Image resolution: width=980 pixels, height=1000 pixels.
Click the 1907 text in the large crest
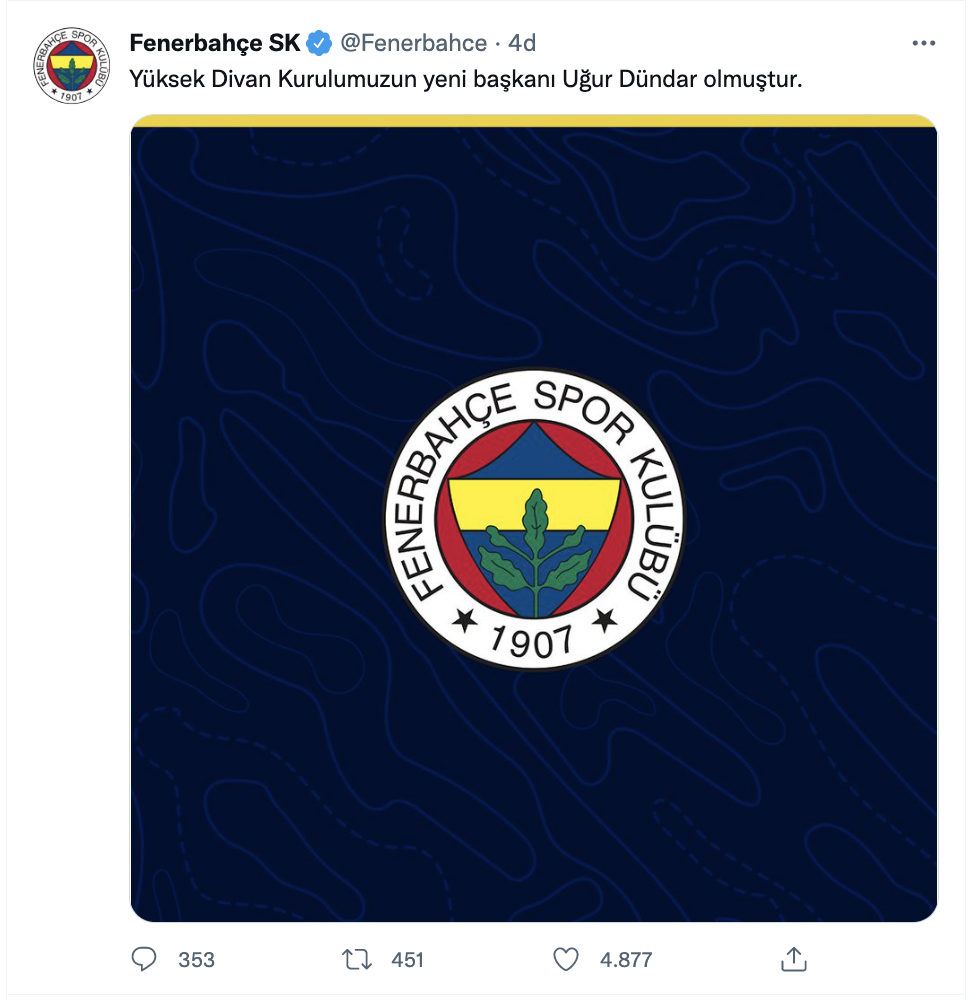tap(532, 640)
